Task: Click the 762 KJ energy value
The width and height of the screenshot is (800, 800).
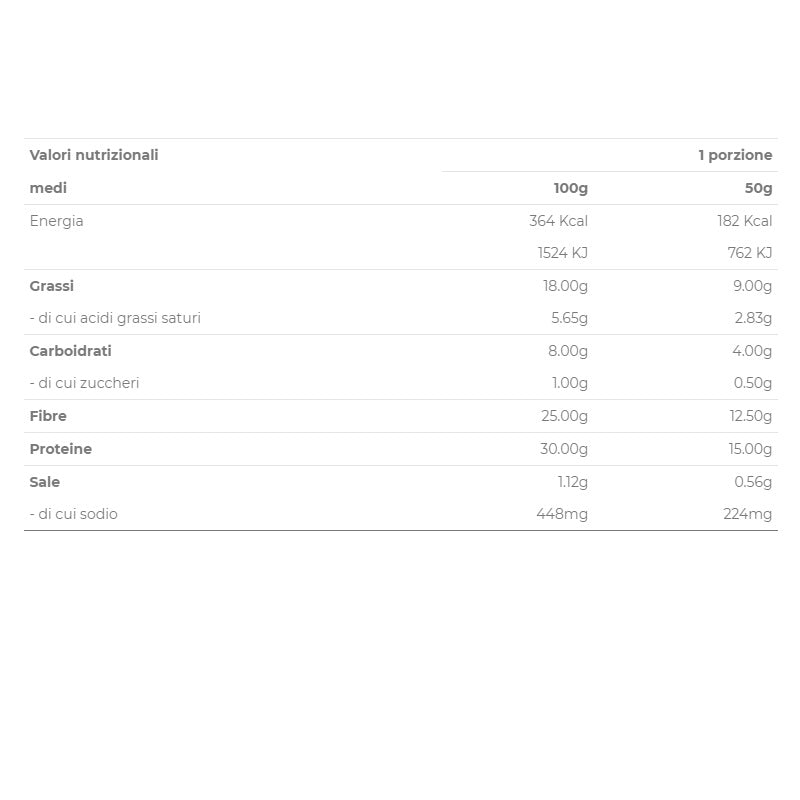Action: point(749,253)
